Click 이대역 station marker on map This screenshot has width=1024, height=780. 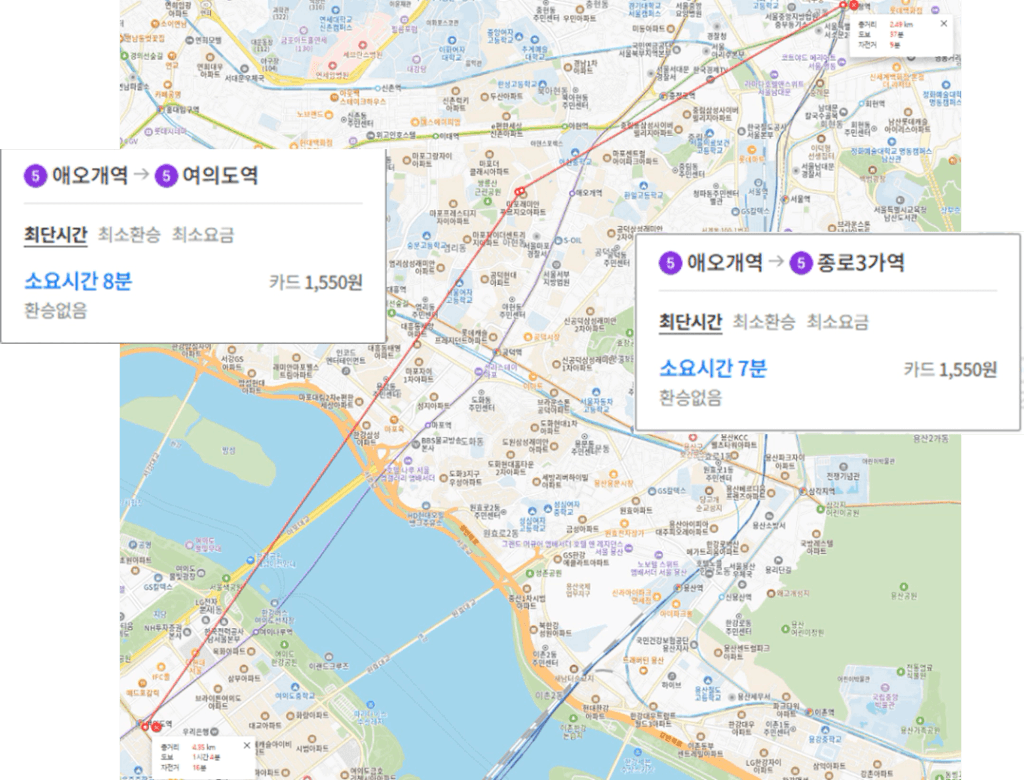pos(437,137)
